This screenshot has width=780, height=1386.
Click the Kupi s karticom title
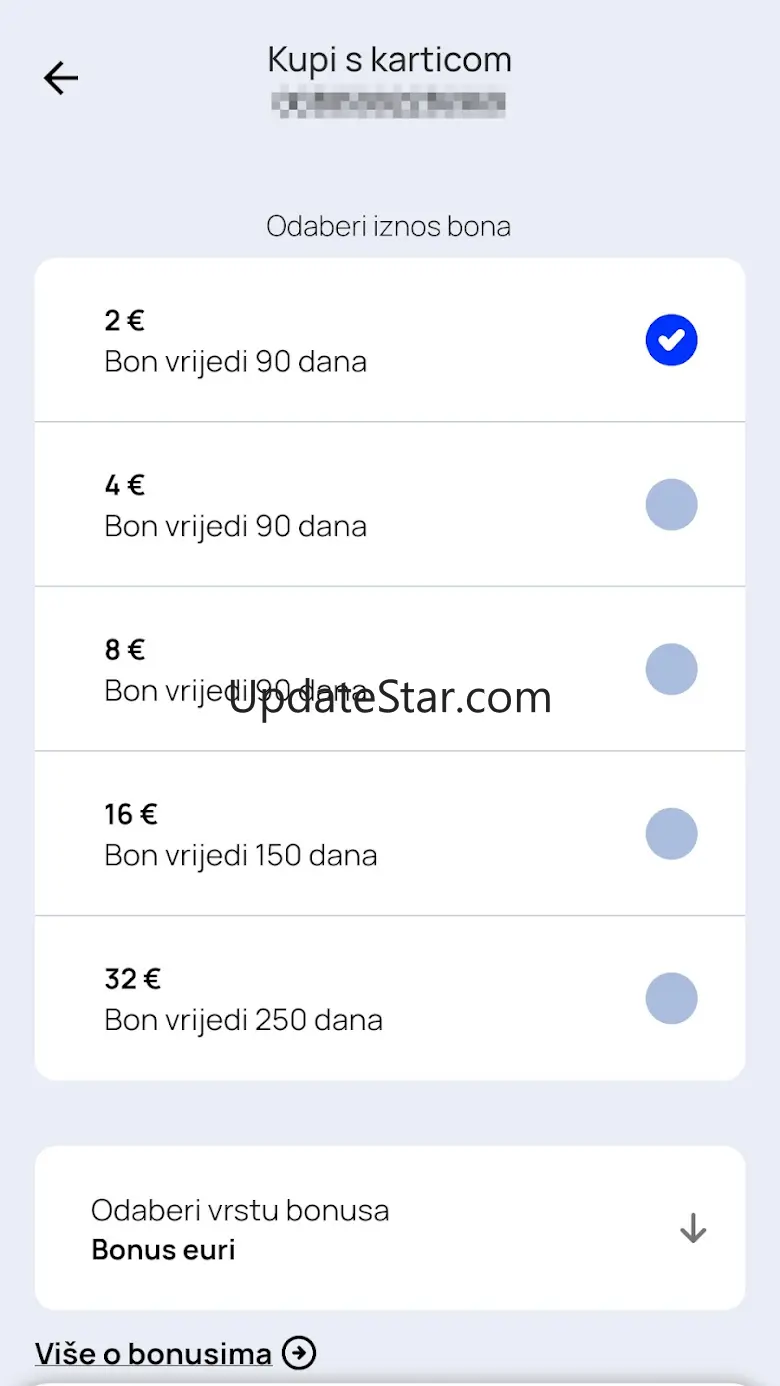pyautogui.click(x=389, y=60)
